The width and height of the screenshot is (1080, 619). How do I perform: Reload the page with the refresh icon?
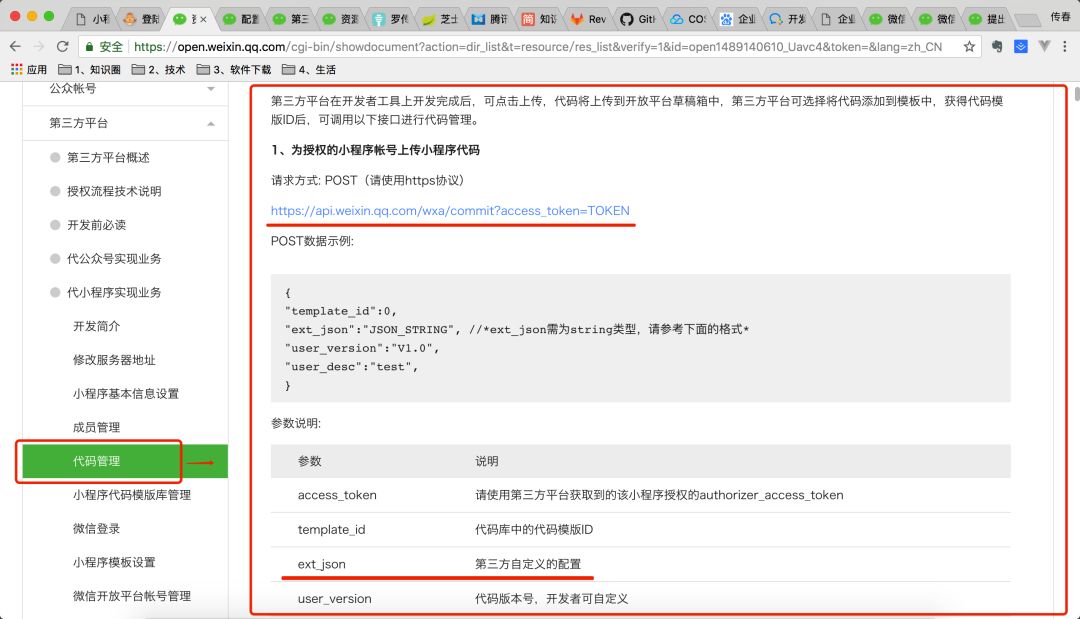tap(63, 46)
